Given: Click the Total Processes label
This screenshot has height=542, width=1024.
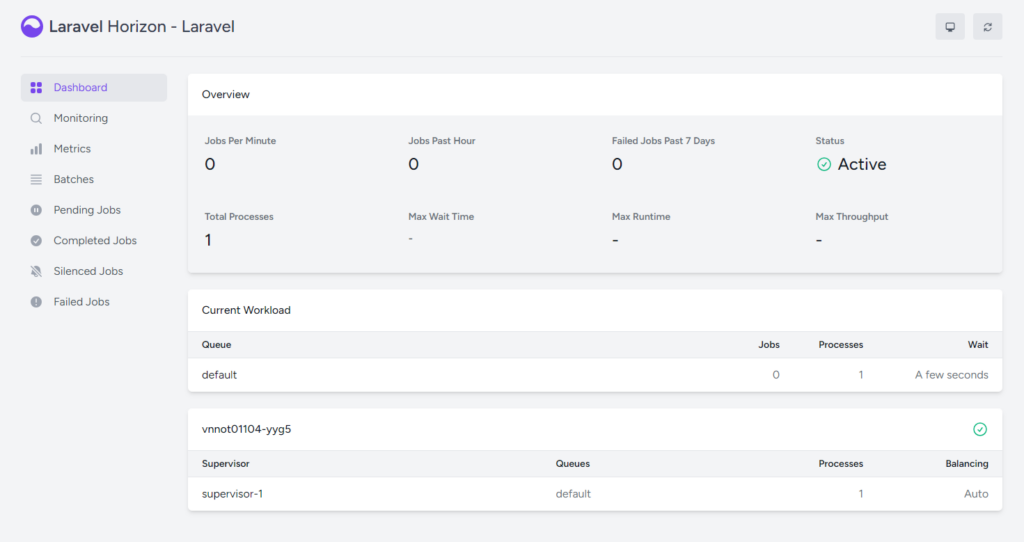Looking at the screenshot, I should click(x=239, y=217).
